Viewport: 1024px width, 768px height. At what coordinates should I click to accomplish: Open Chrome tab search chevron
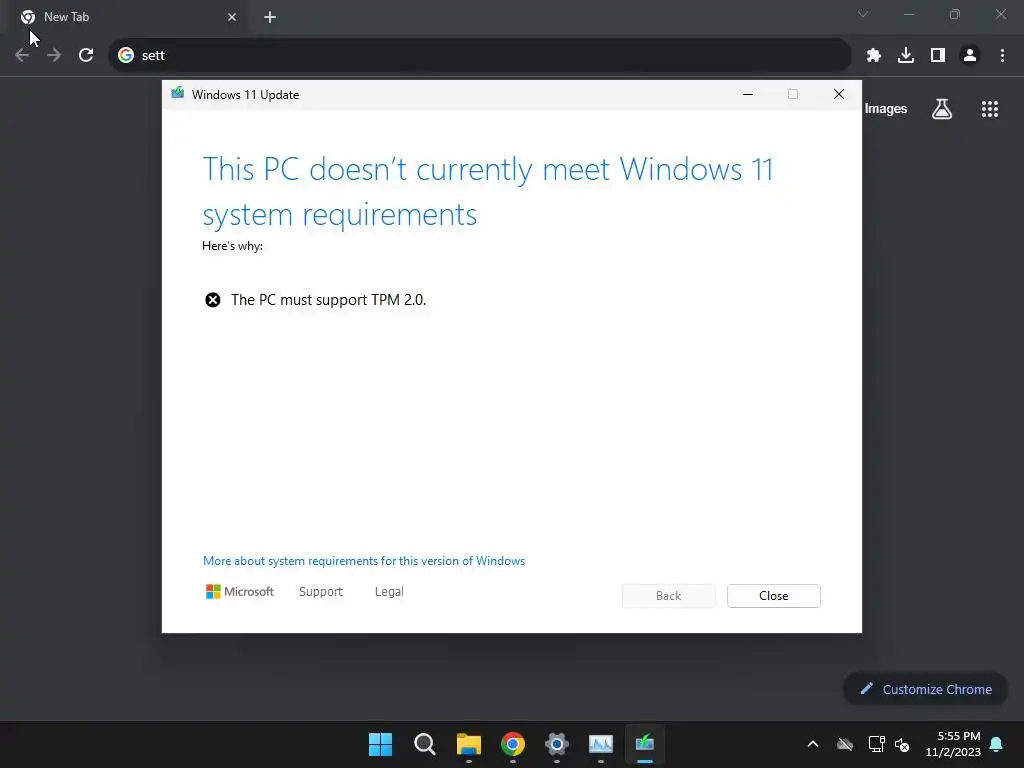click(x=863, y=14)
